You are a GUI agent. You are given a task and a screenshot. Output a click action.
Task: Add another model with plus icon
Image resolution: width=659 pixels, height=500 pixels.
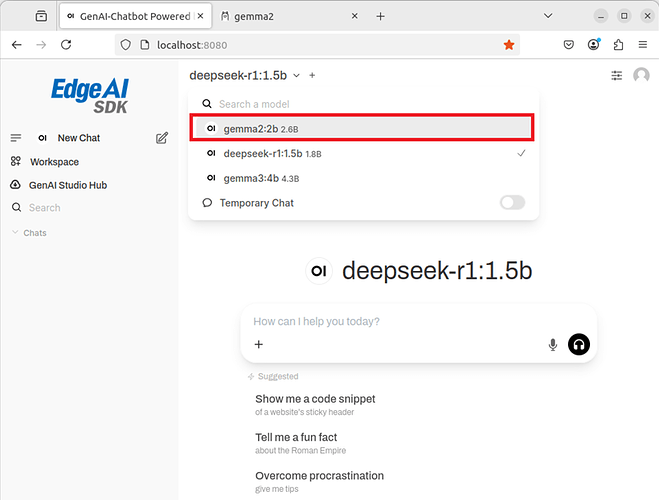pos(312,76)
